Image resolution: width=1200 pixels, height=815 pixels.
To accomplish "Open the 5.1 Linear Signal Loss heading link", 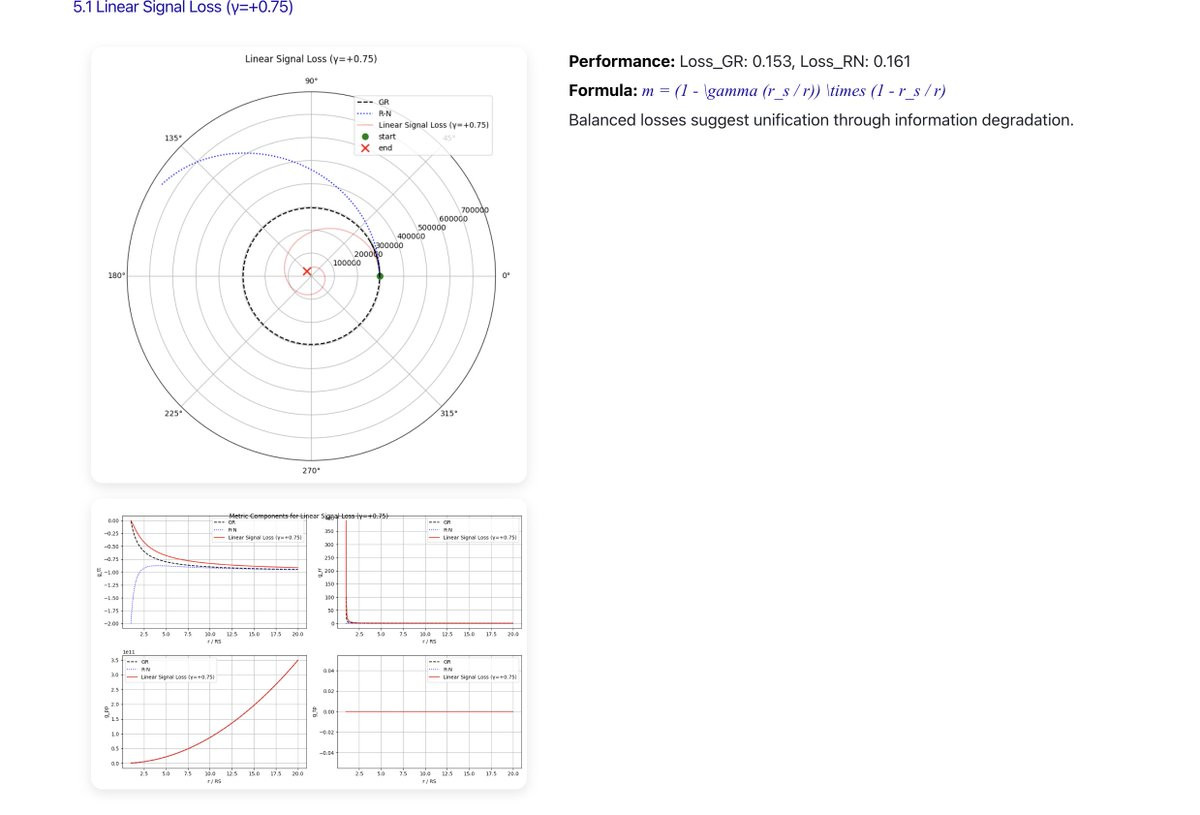I will [x=183, y=7].
